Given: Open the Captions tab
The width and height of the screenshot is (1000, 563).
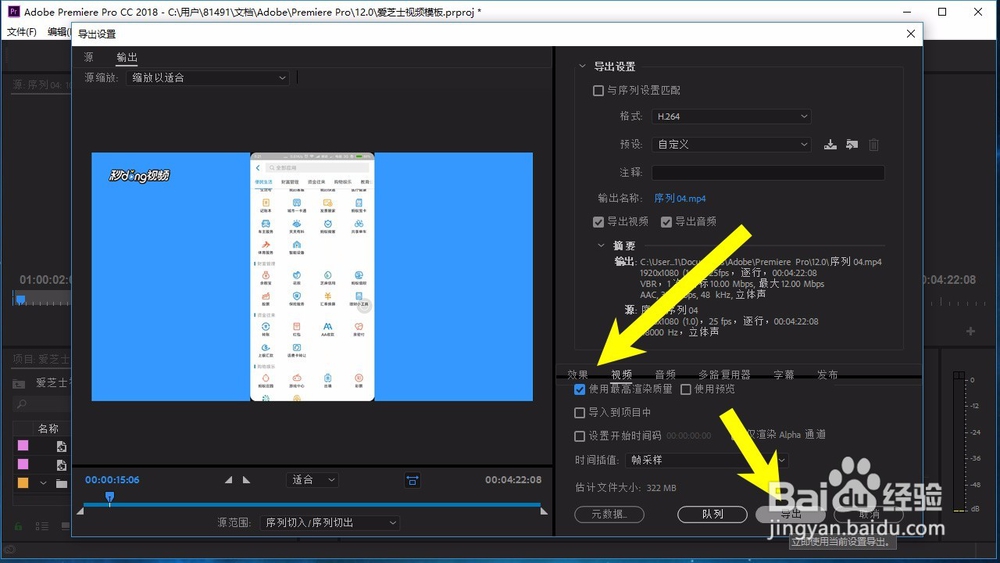Looking at the screenshot, I should tap(784, 374).
